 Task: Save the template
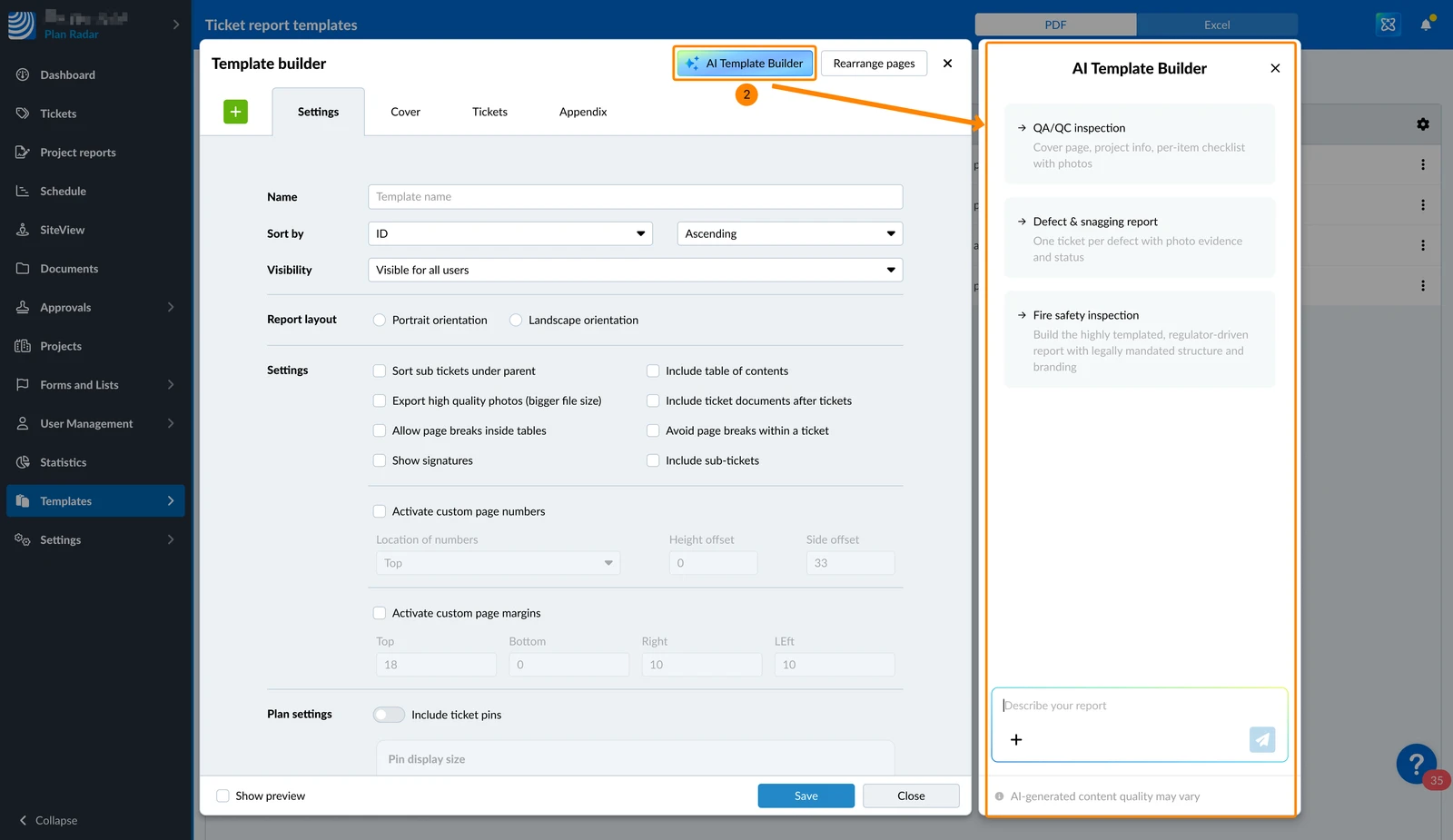pos(806,796)
